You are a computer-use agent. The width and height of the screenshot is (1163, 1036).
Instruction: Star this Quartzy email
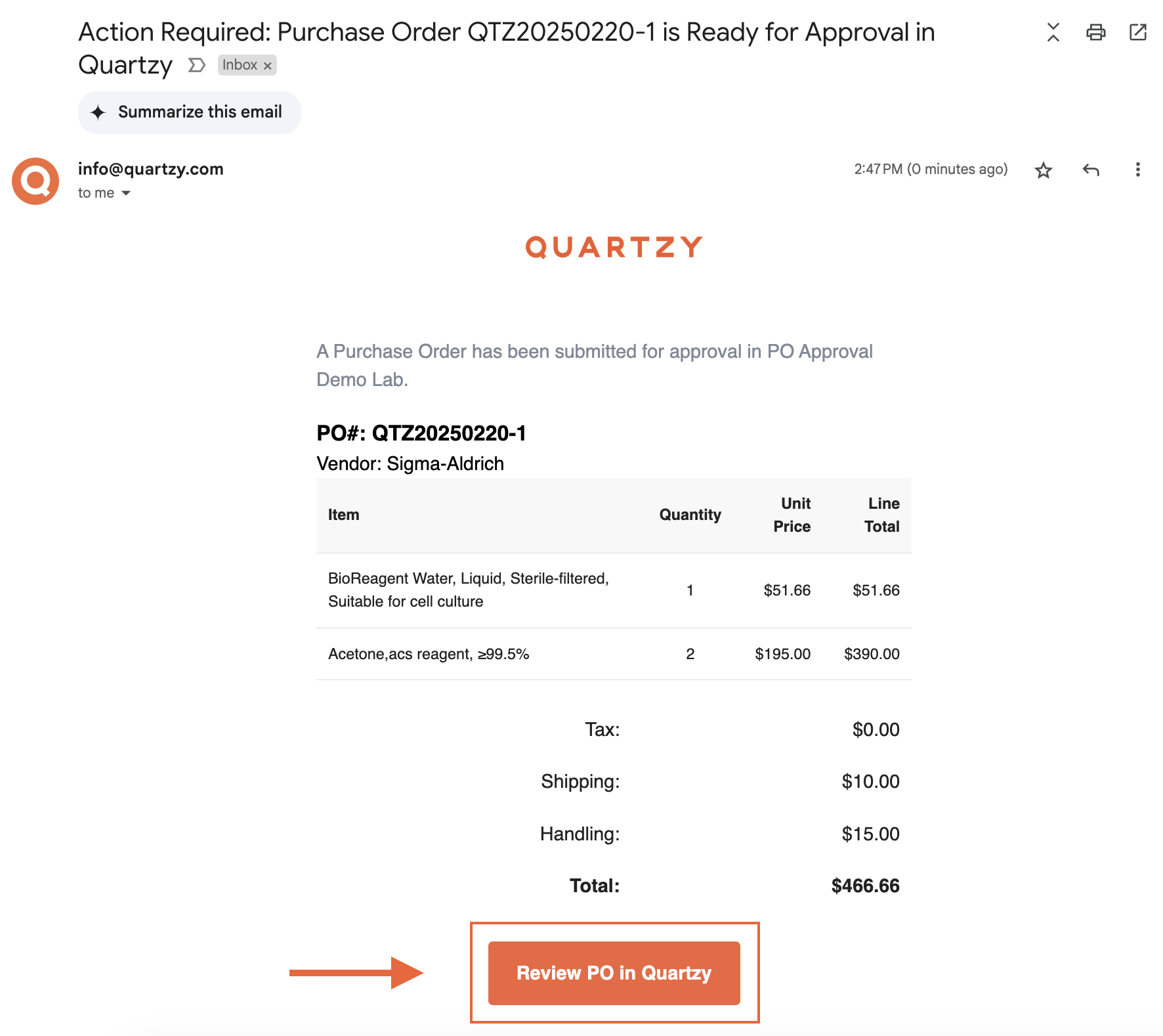[1043, 171]
